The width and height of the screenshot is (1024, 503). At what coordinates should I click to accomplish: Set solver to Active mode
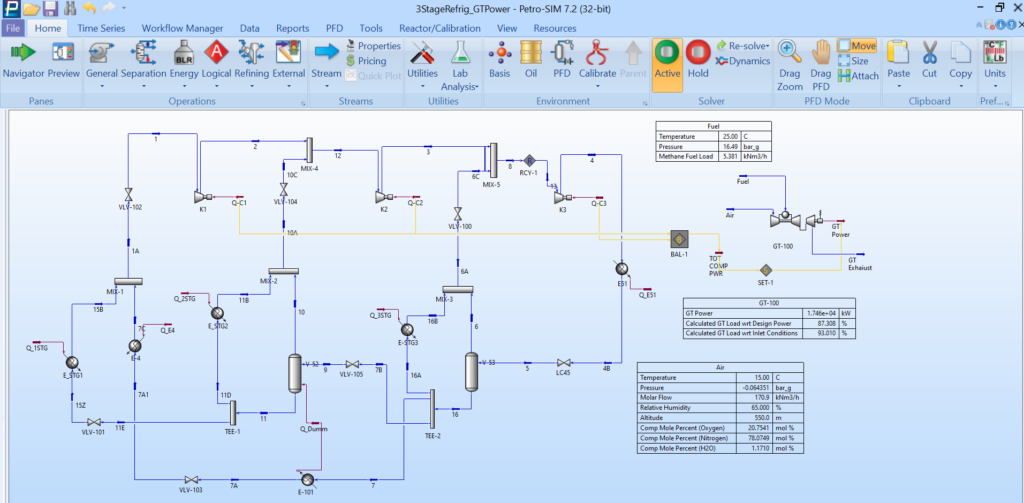pos(667,58)
